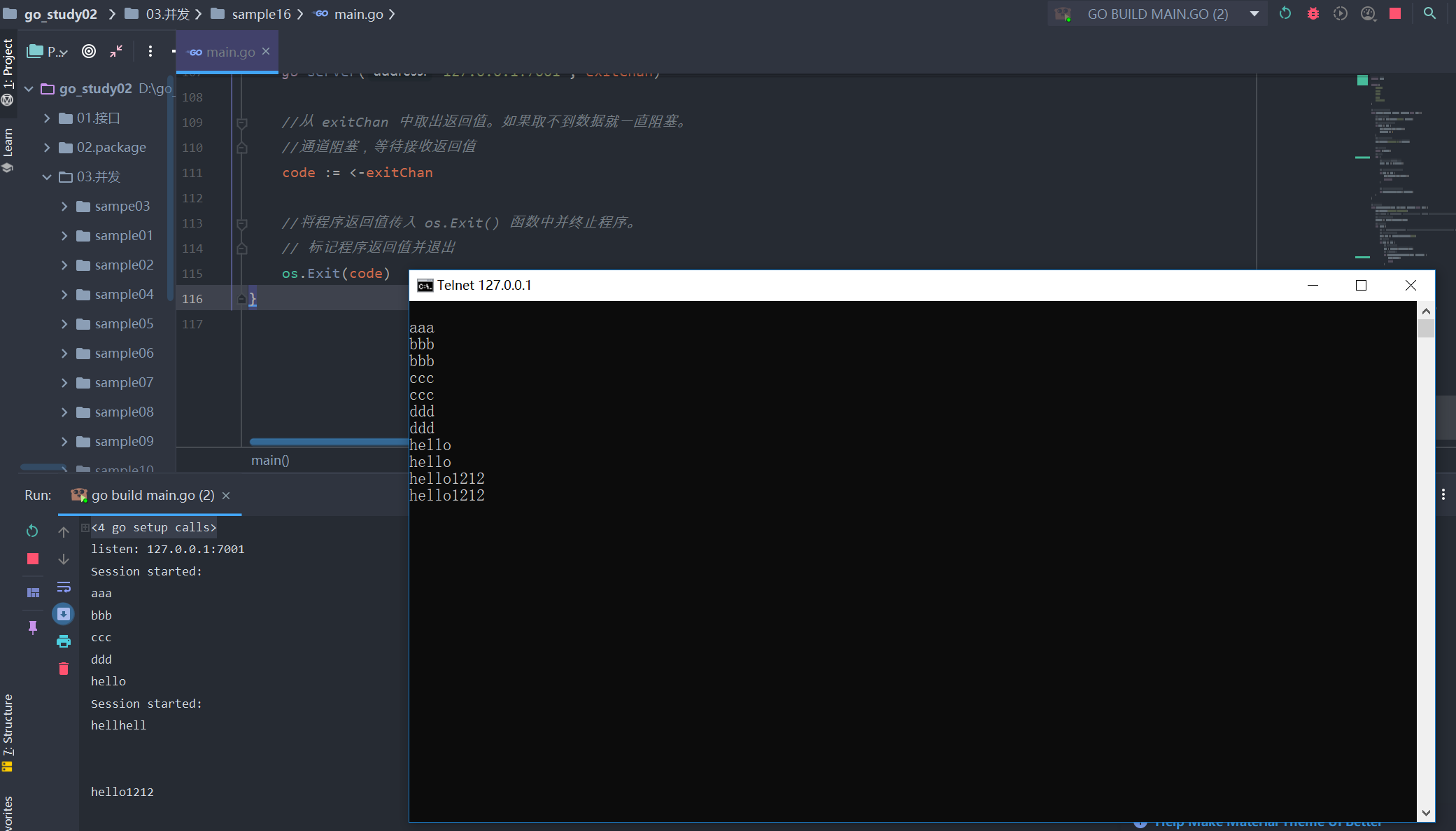This screenshot has width=1456, height=831.
Task: Toggle the fold marker at line 109
Action: click(x=241, y=123)
